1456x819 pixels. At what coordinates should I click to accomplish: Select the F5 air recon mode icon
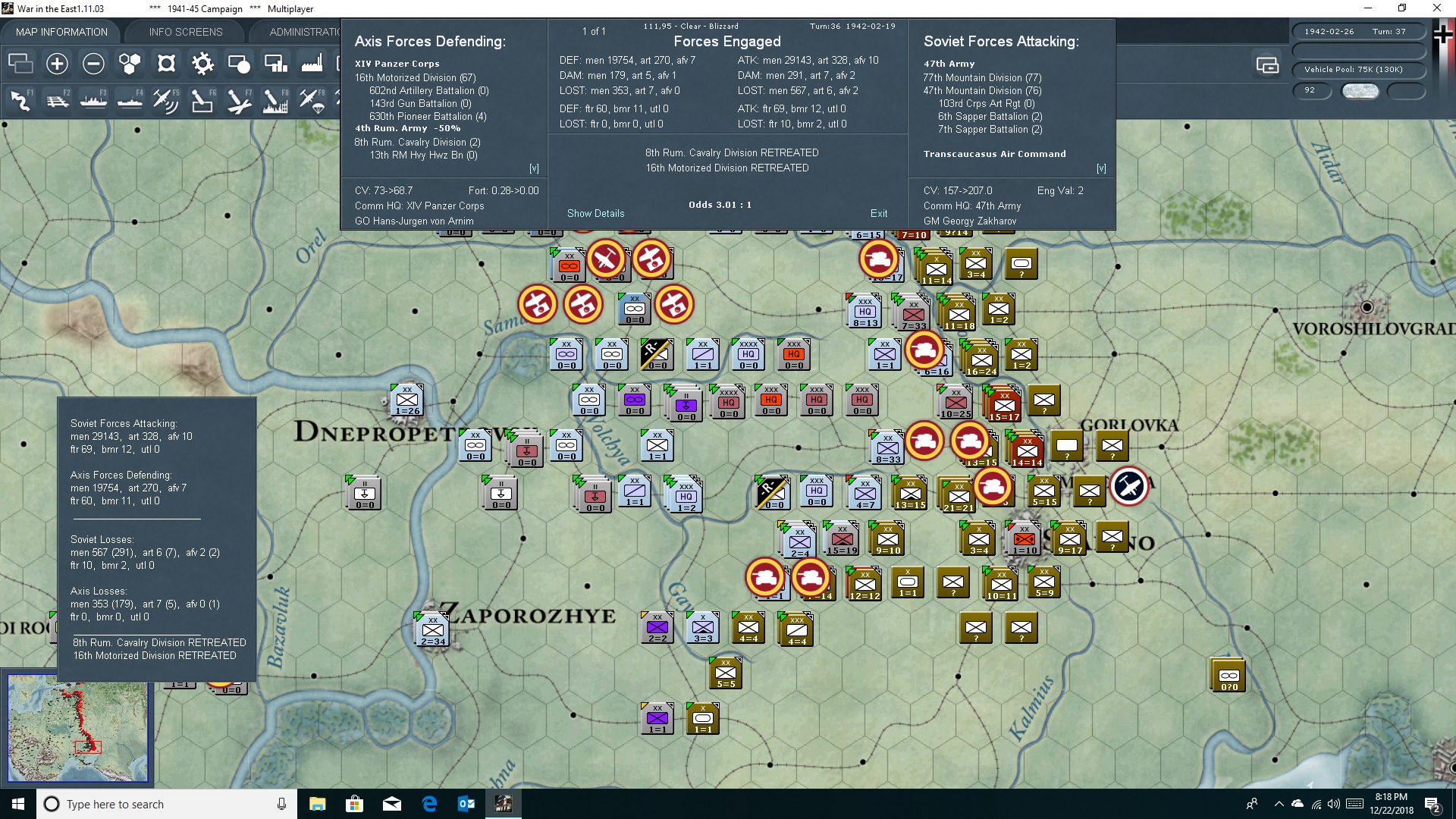165,101
